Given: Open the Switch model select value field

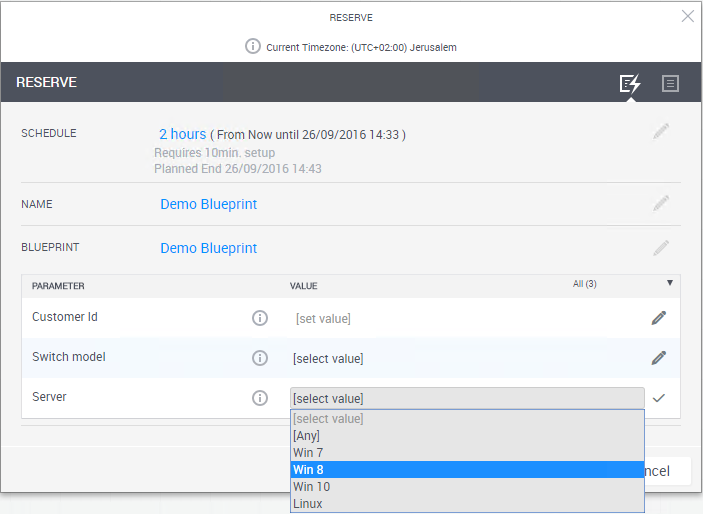Looking at the screenshot, I should tap(467, 358).
